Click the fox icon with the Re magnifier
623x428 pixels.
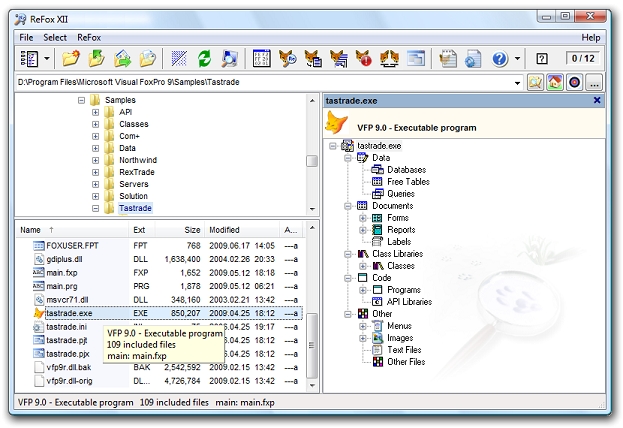point(287,58)
